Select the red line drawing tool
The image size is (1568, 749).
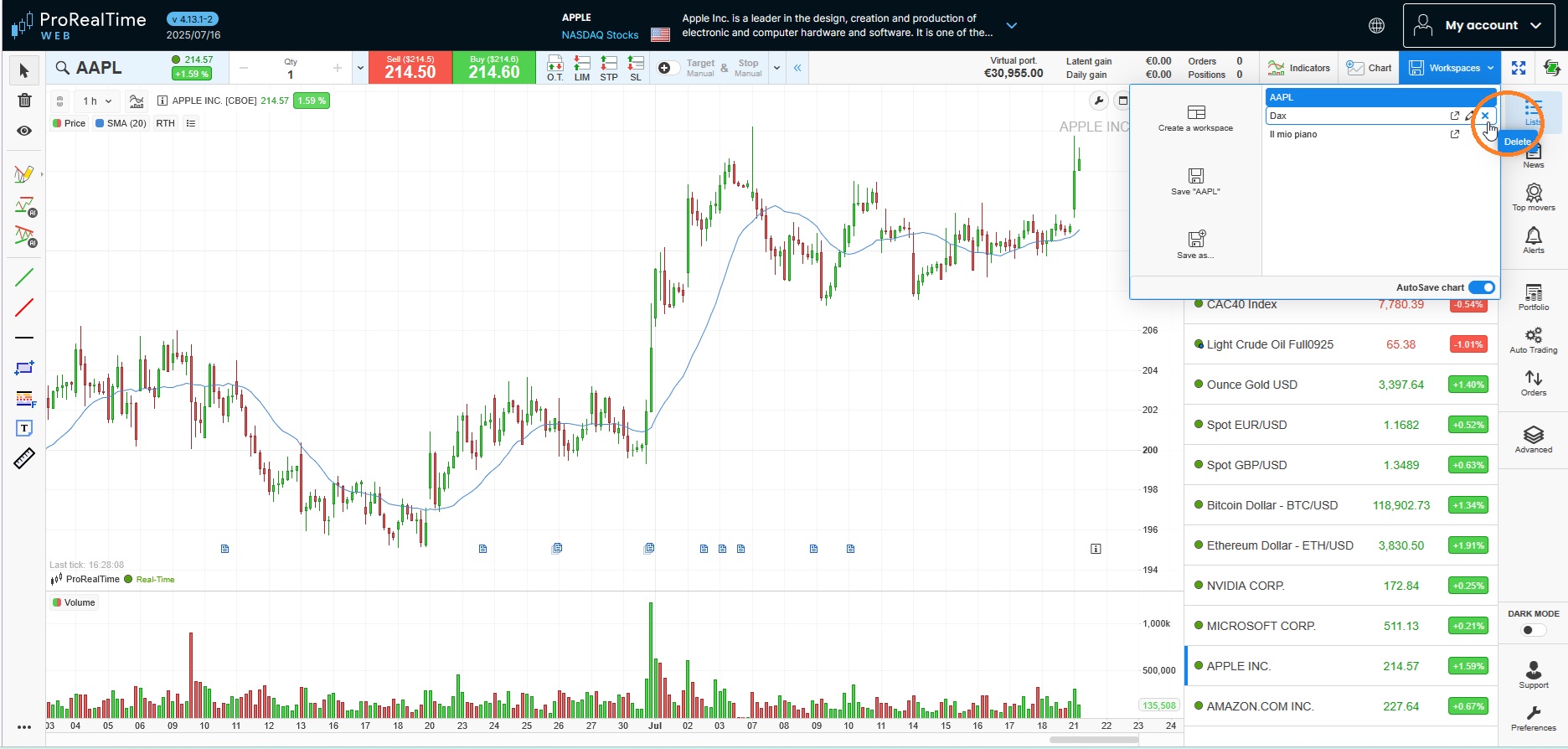(24, 307)
